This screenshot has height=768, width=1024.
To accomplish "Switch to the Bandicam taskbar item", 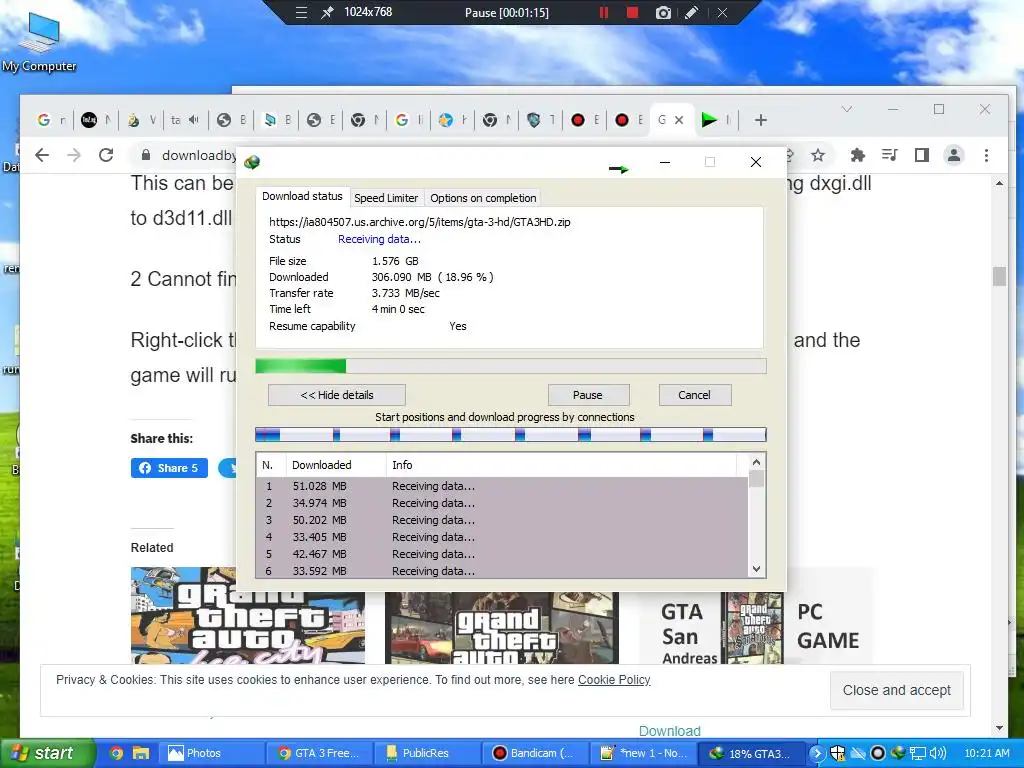I will tap(534, 753).
